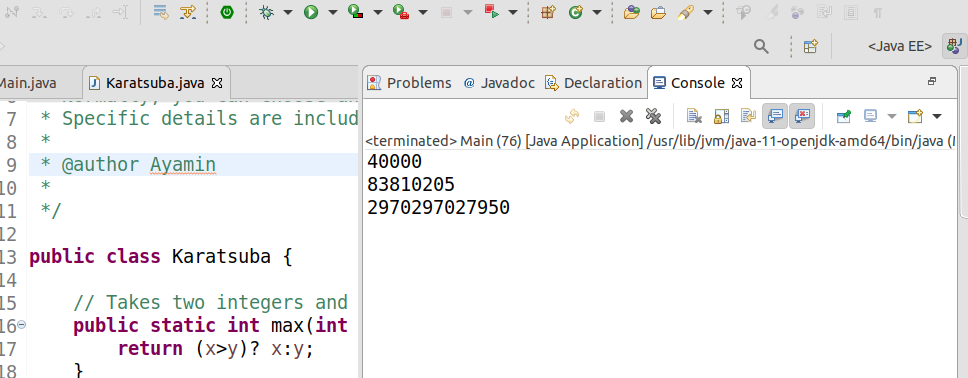Select the Console view tab
This screenshot has height=378, width=968.
coord(698,83)
